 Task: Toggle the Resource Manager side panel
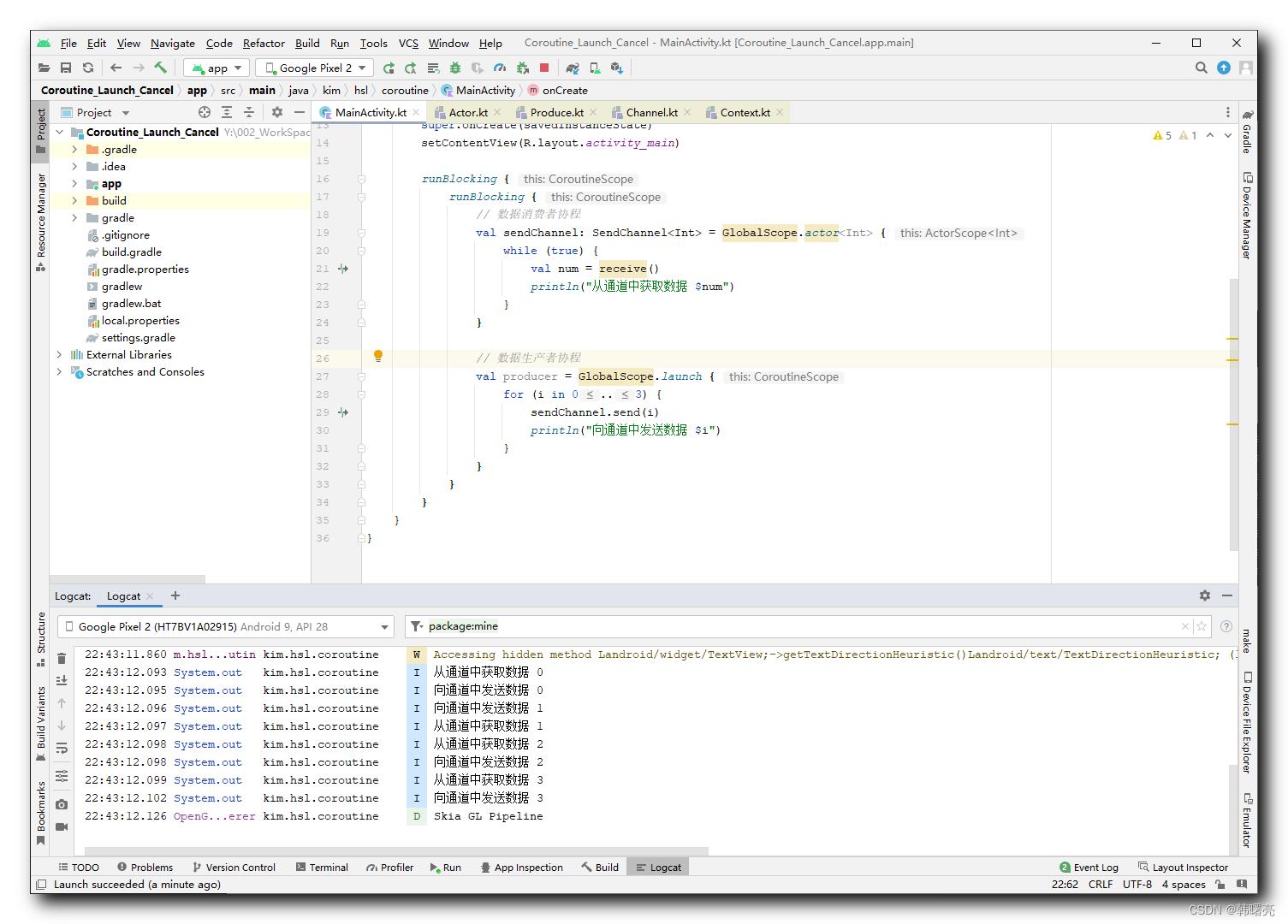coord(40,222)
